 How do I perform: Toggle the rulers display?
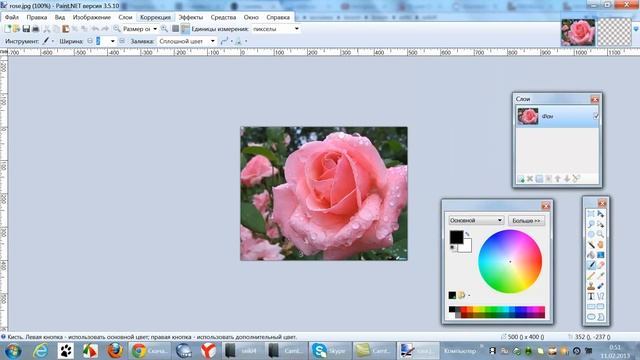[x=185, y=29]
